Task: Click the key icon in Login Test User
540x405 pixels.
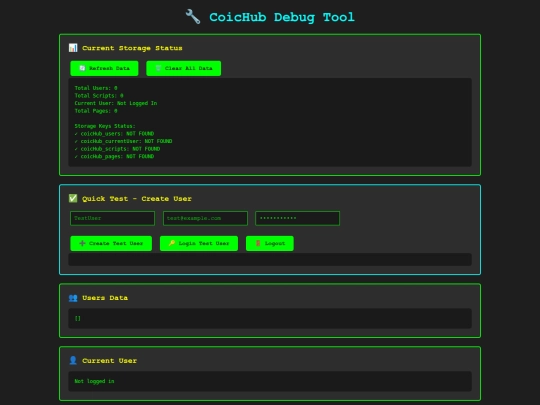Action: [172, 243]
